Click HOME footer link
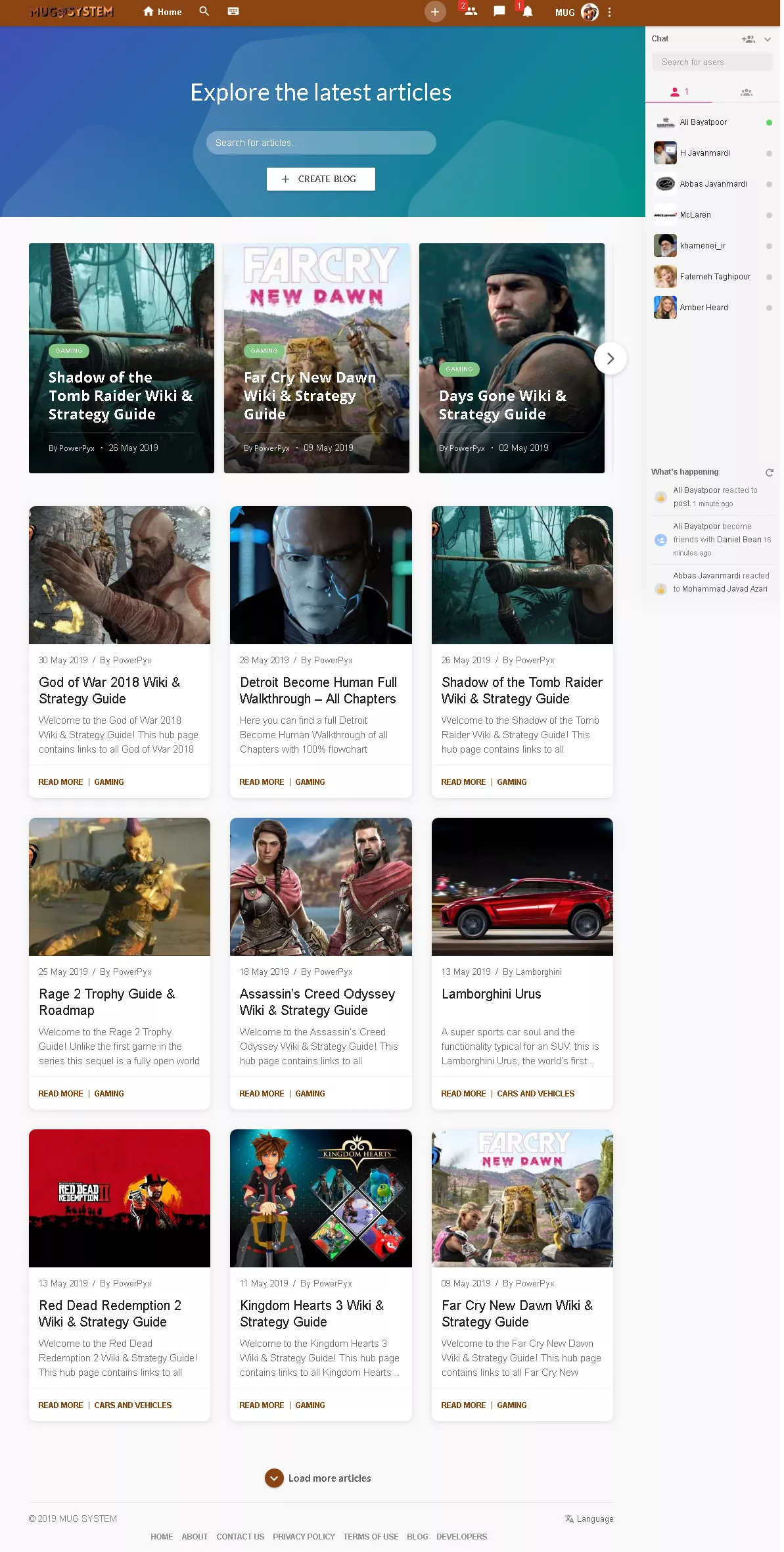 pyautogui.click(x=162, y=1536)
